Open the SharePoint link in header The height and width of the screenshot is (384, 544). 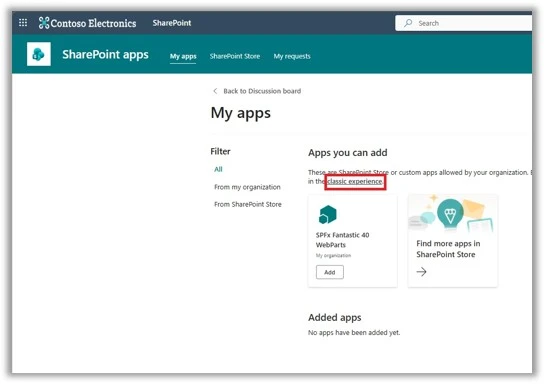pyautogui.click(x=172, y=23)
